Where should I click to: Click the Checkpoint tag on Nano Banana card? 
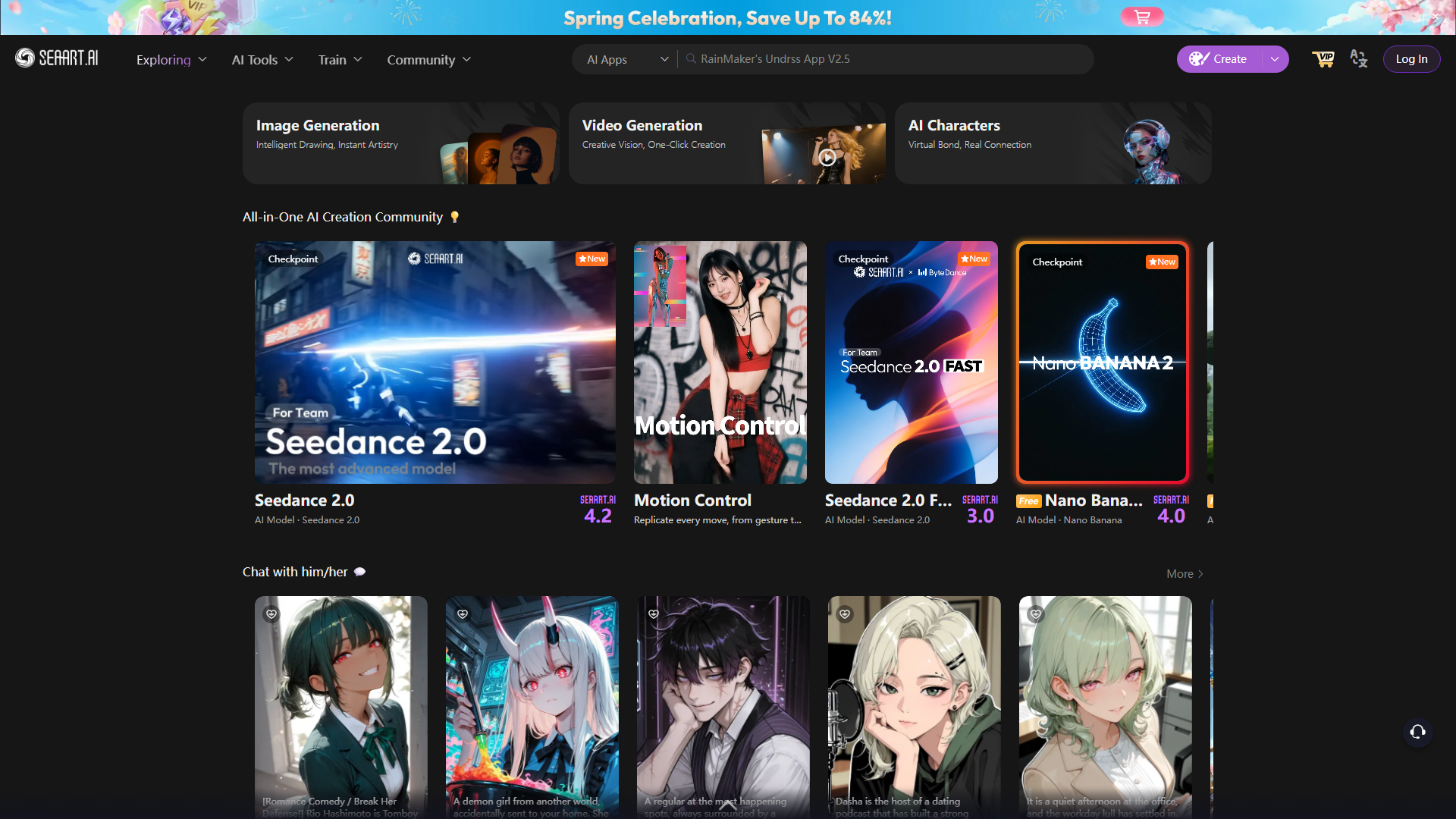(x=1057, y=262)
